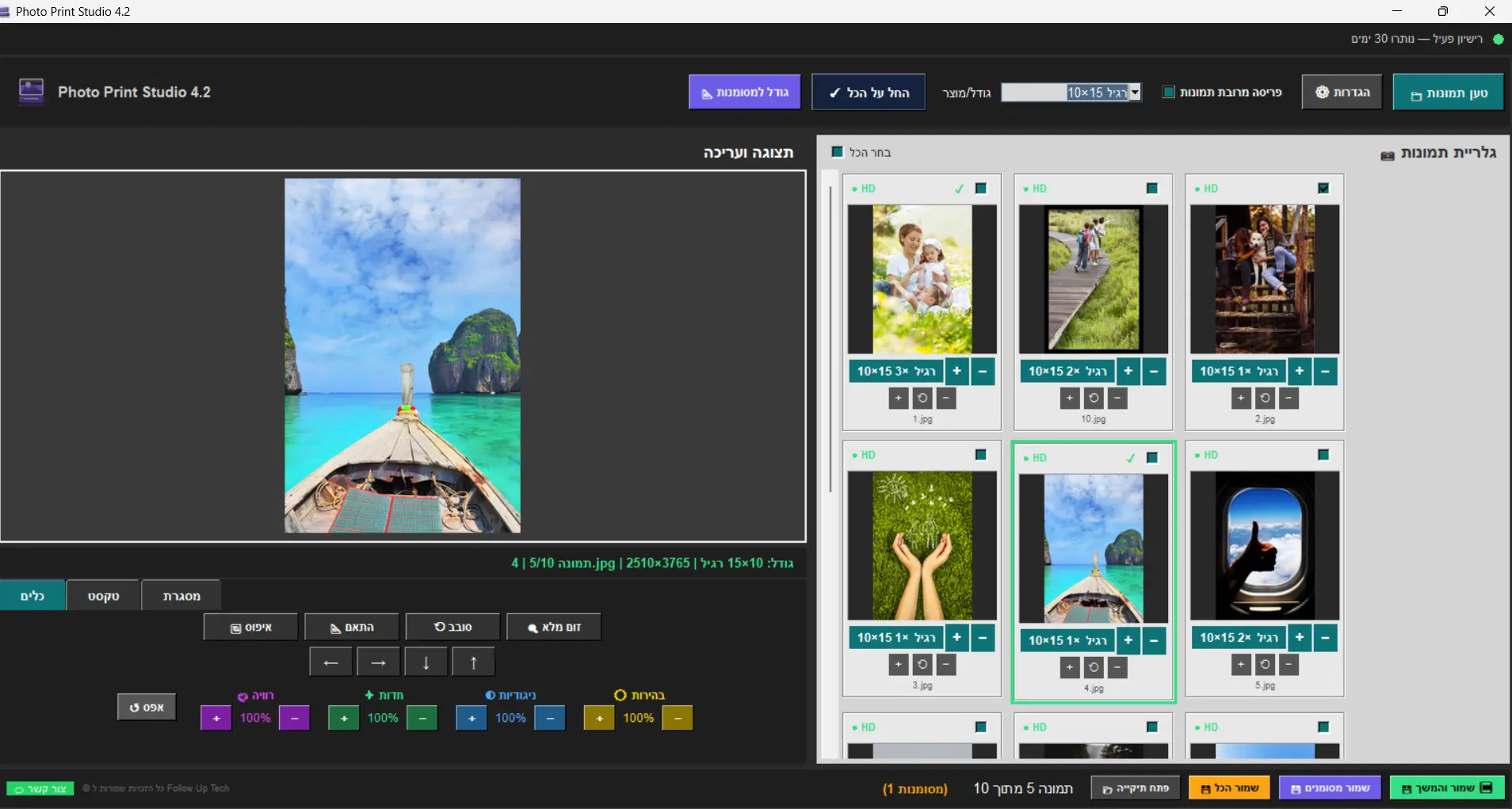Click the orange 'שמור הכל' save all button
The height and width of the screenshot is (809, 1512).
click(x=1229, y=788)
